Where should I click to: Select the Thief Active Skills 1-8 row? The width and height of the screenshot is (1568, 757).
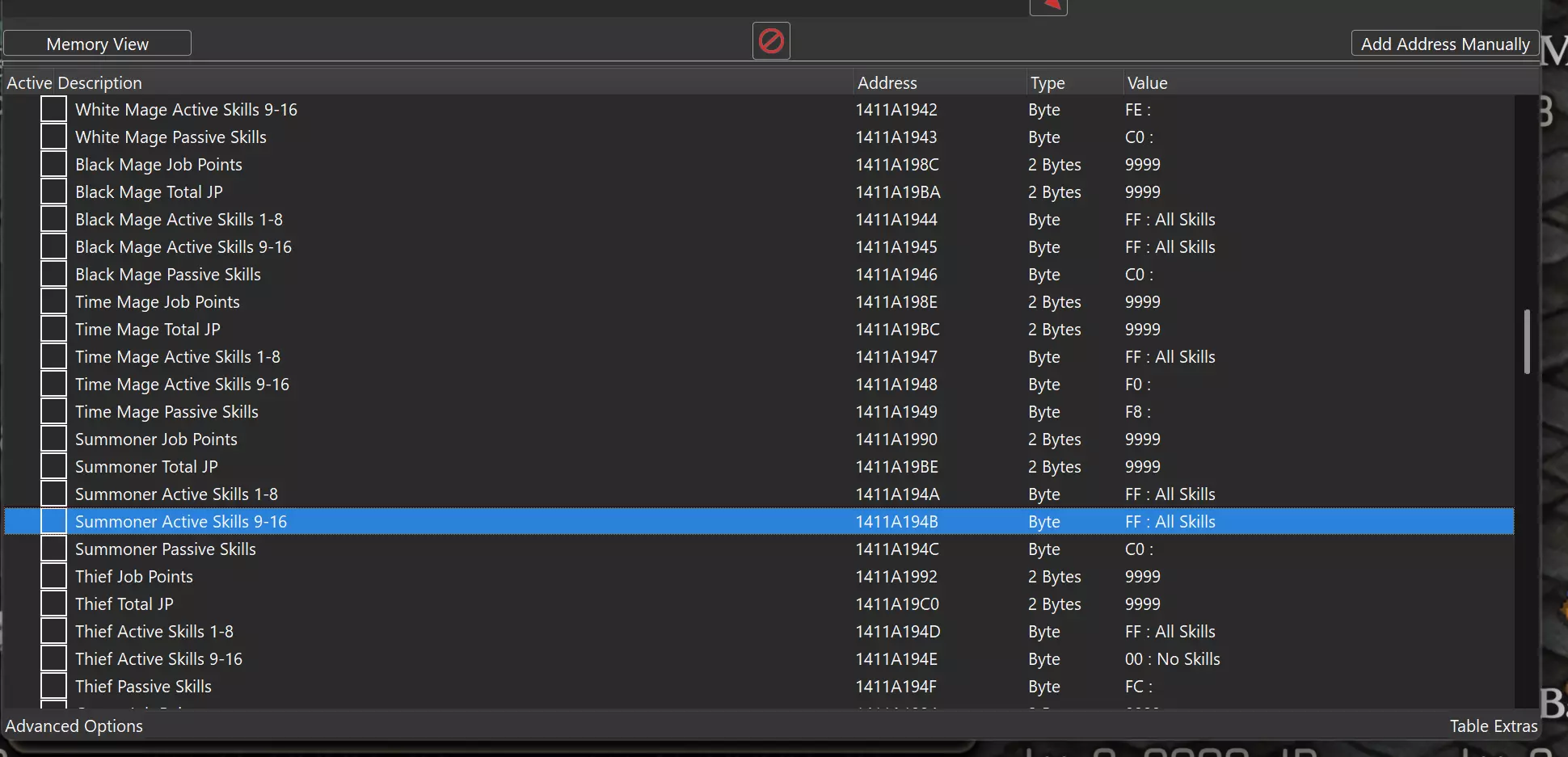[x=758, y=631]
